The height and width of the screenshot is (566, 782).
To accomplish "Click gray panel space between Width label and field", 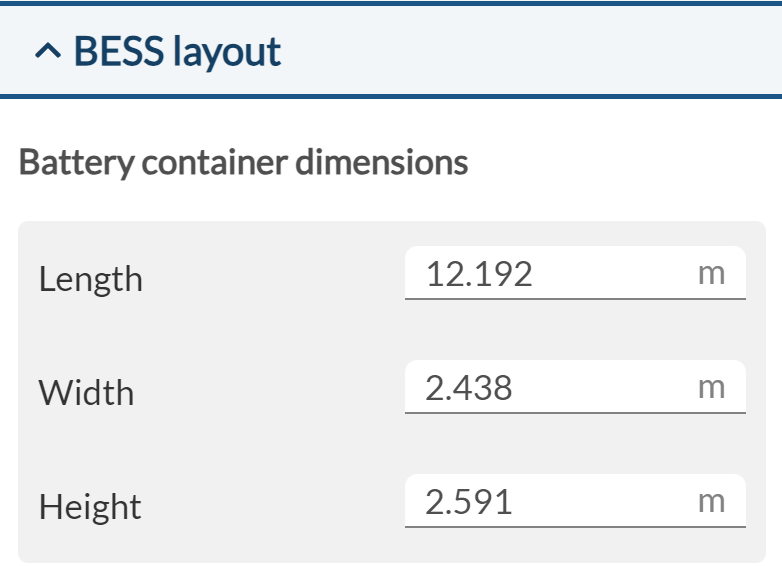I will click(270, 392).
